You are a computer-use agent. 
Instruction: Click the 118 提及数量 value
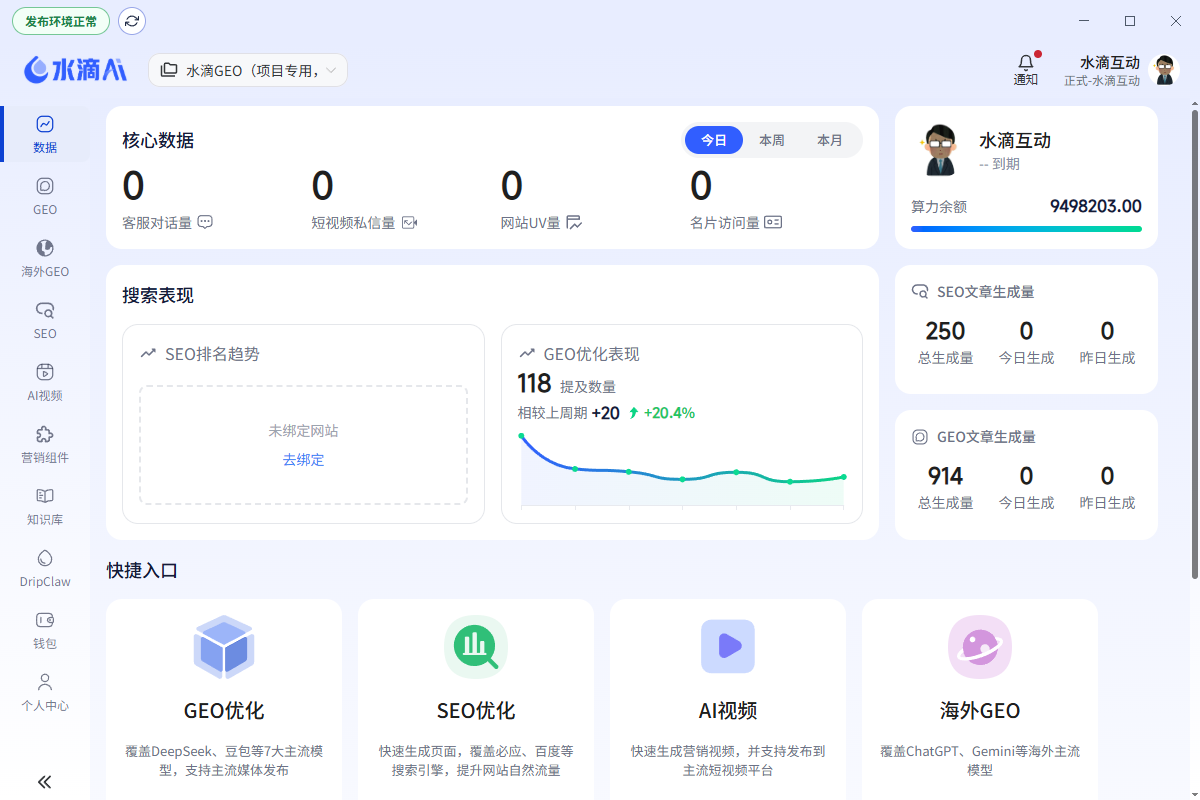point(534,383)
